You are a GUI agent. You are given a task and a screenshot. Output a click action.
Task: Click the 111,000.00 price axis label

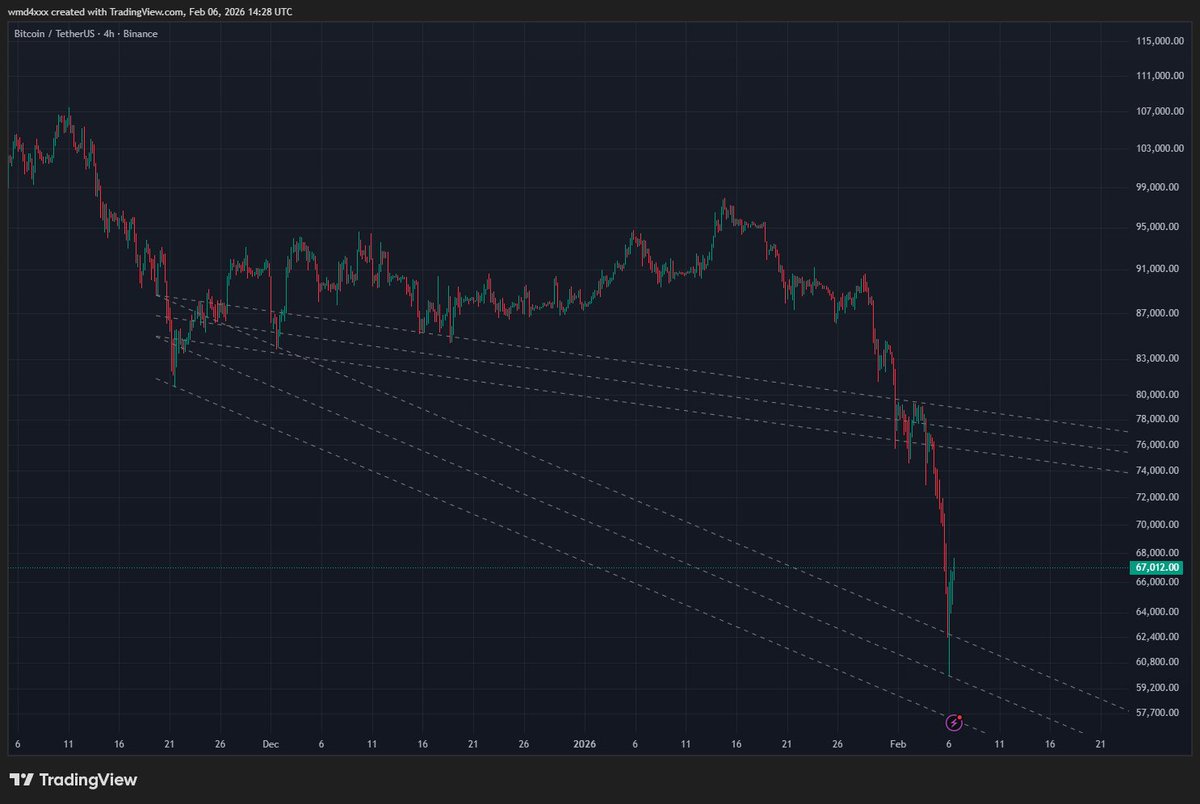coord(1160,76)
